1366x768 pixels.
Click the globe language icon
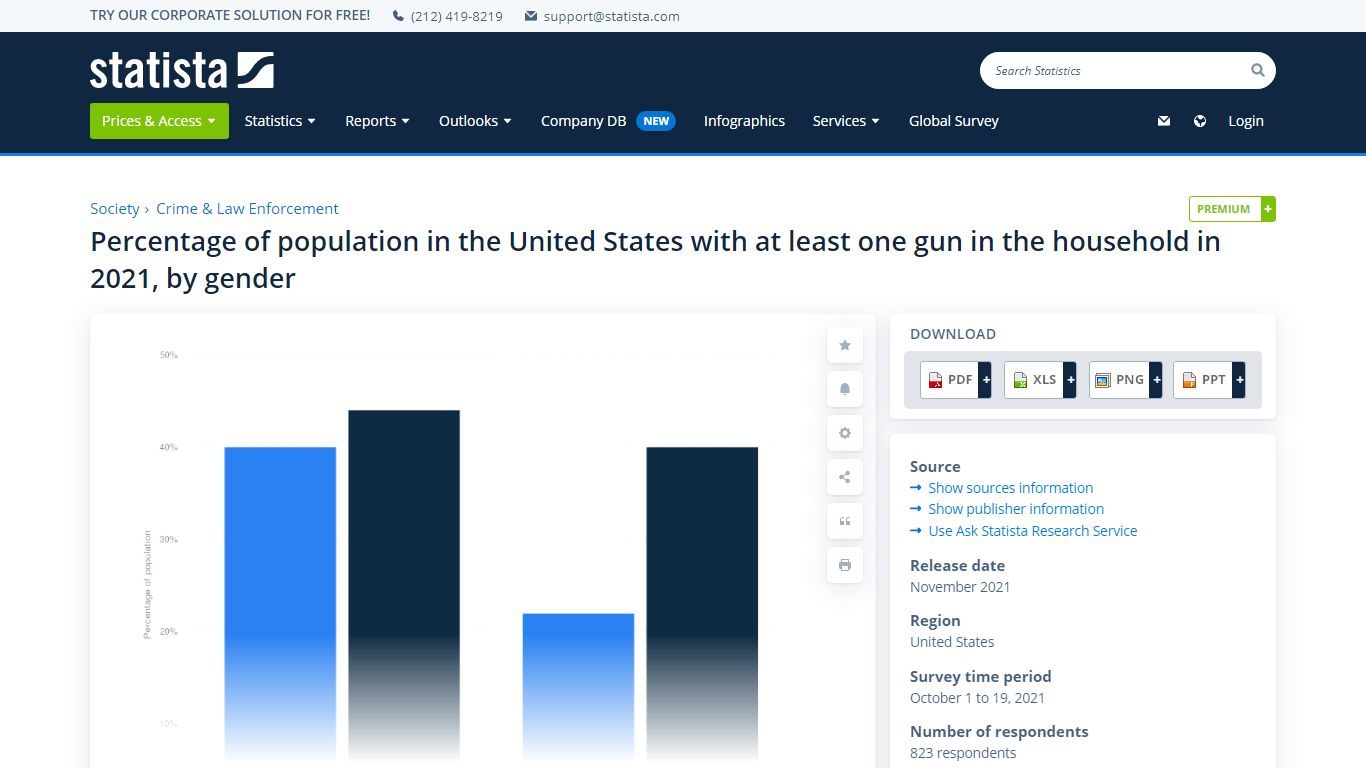[x=1200, y=121]
